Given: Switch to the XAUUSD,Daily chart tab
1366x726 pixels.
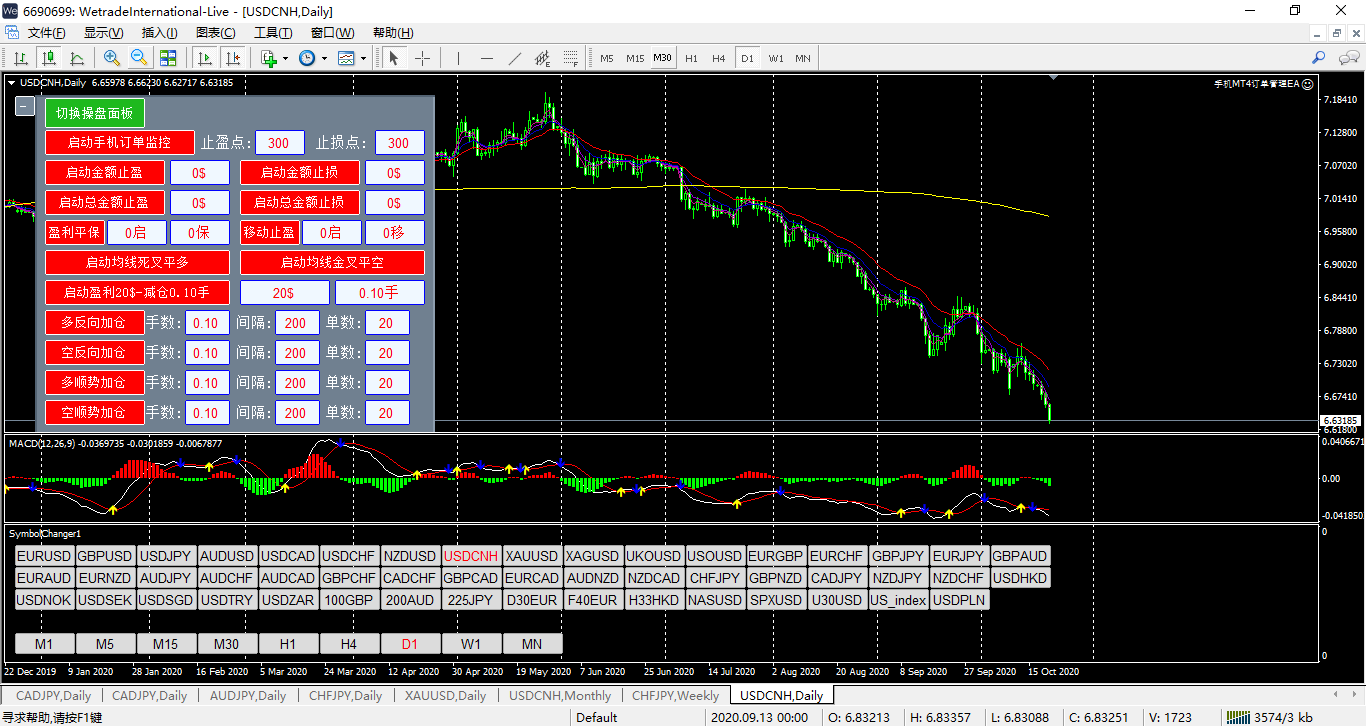Looking at the screenshot, I should point(444,695).
